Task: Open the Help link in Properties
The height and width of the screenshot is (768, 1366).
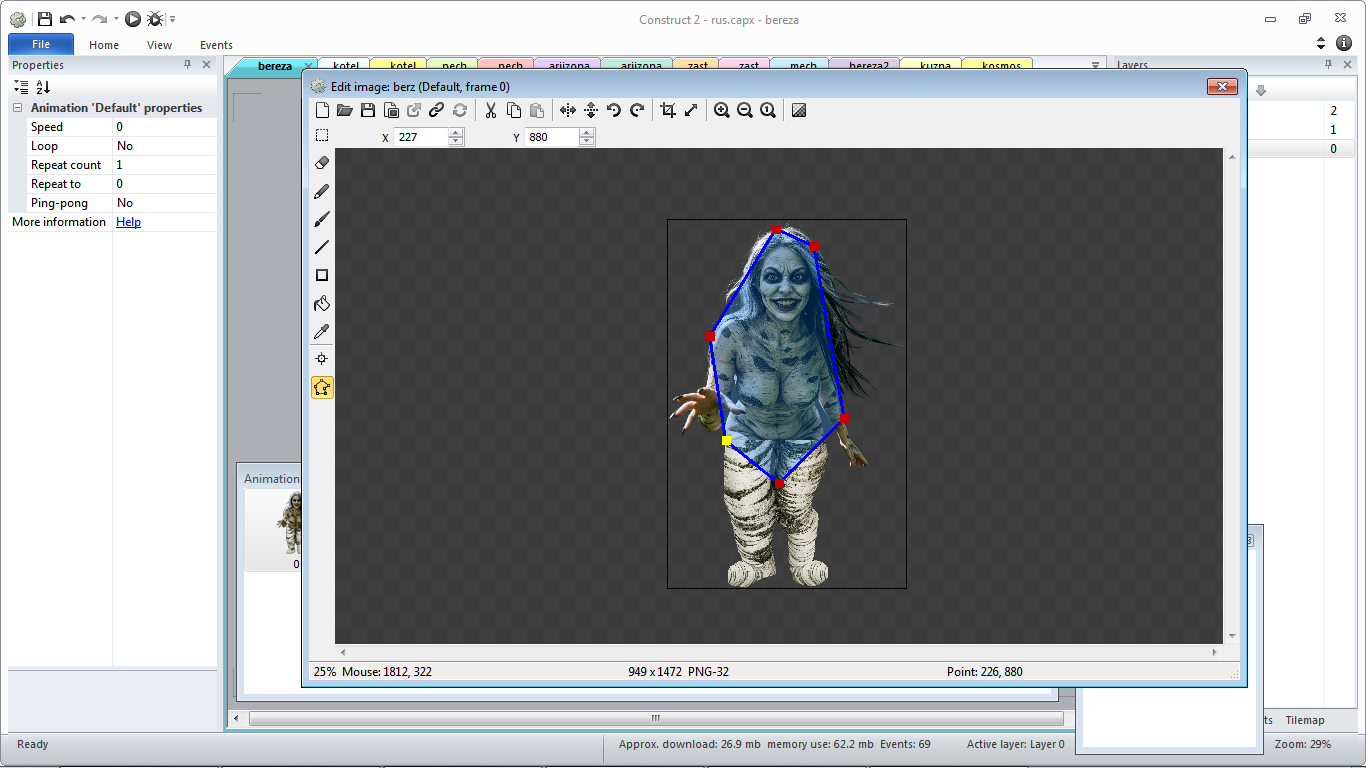Action: tap(128, 222)
